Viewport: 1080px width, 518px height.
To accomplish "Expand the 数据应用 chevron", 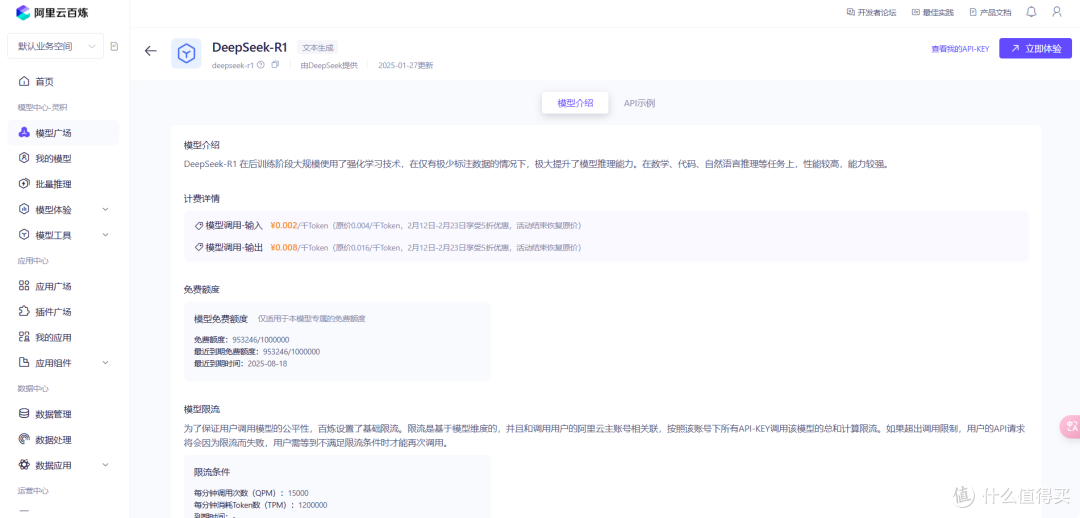I will [x=105, y=465].
